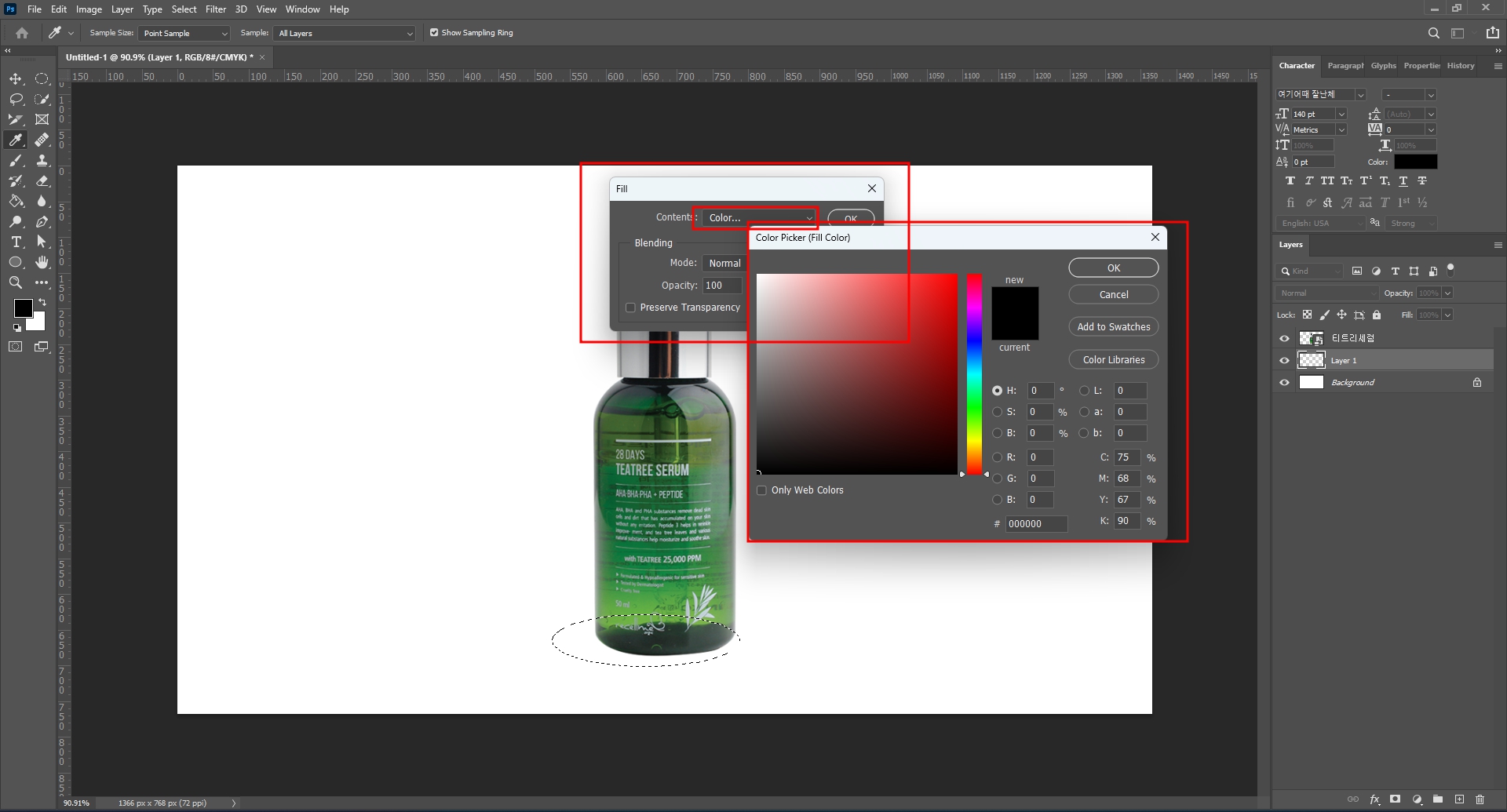Select the Pen tool

tap(42, 222)
